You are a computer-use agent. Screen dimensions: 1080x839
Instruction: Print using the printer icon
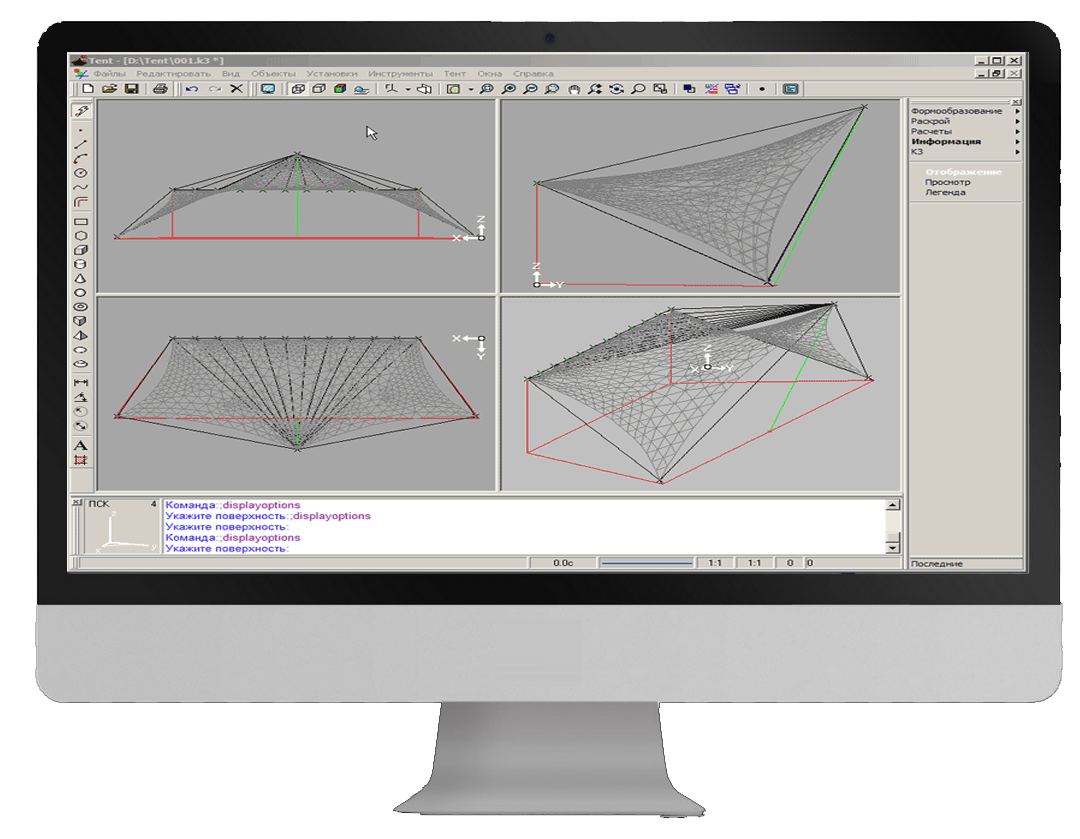pos(160,89)
